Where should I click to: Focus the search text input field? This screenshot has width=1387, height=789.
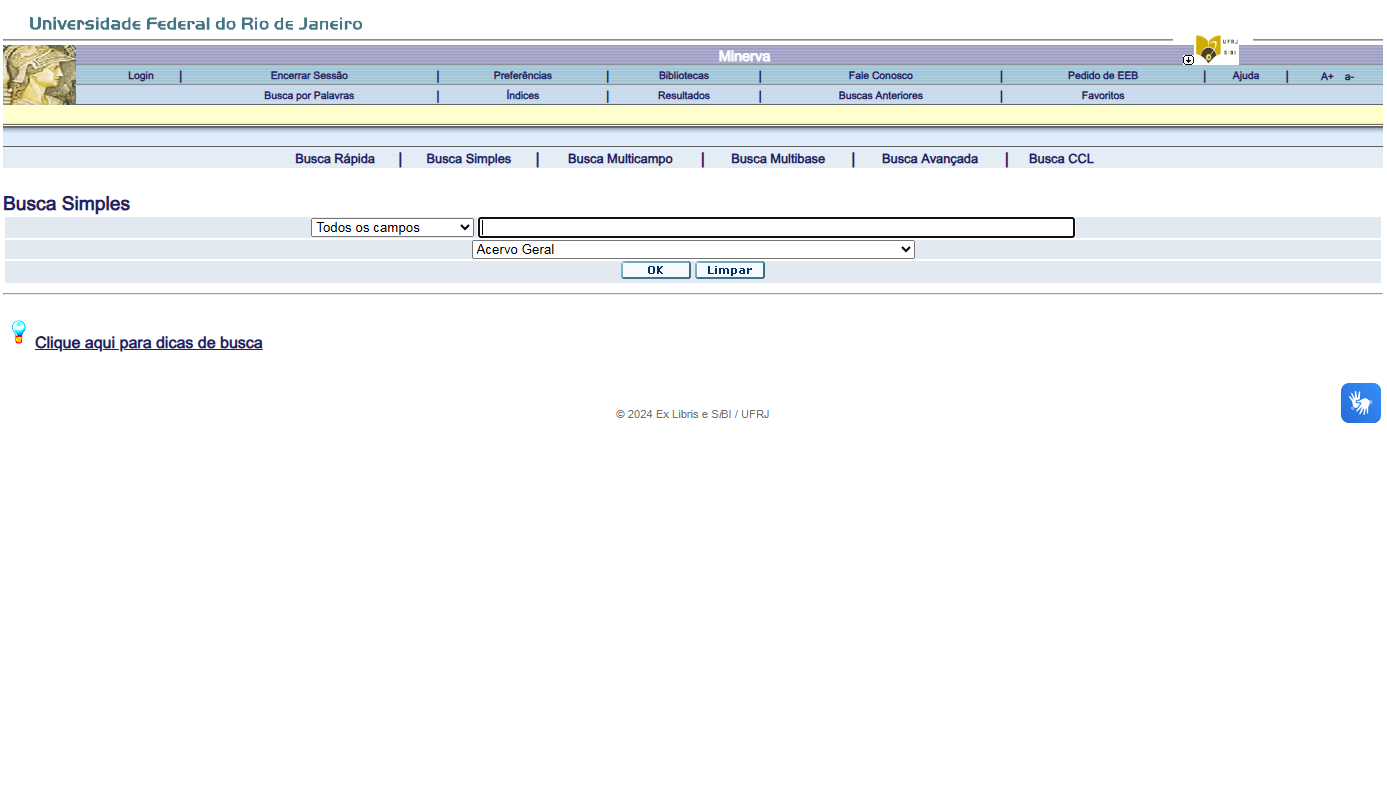(776, 228)
